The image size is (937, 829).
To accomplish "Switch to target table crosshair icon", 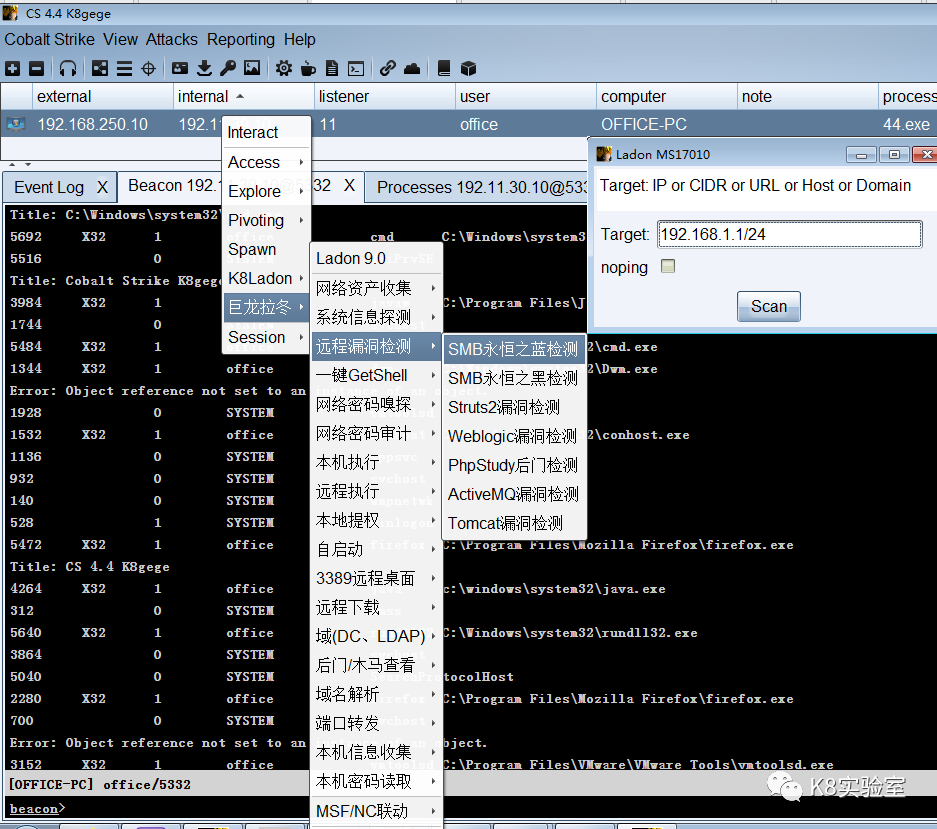I will 148,69.
